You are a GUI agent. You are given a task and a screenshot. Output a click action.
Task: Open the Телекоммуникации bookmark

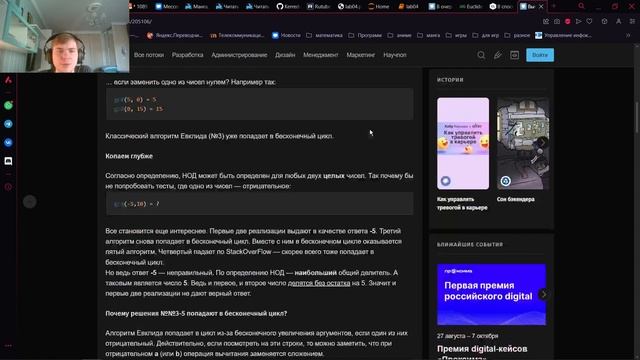pos(237,36)
